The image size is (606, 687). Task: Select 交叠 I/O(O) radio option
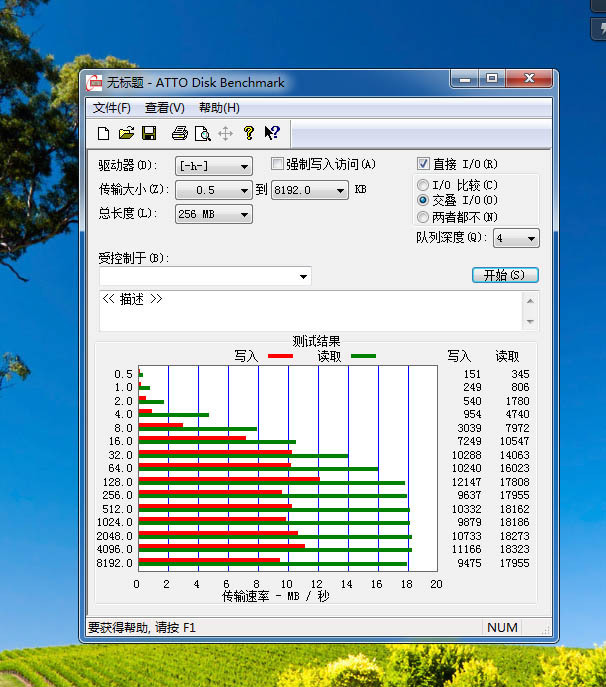tap(422, 200)
